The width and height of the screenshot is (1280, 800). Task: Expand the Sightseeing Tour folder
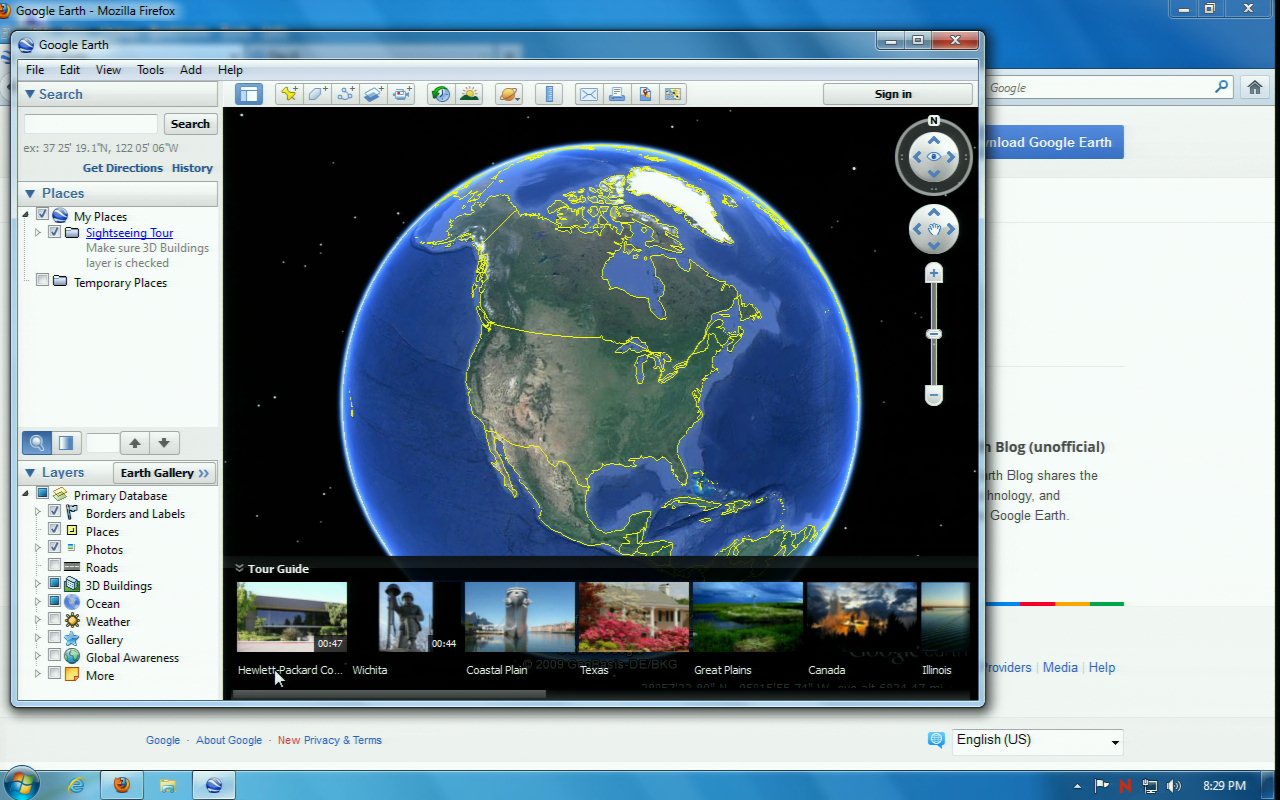(x=38, y=233)
